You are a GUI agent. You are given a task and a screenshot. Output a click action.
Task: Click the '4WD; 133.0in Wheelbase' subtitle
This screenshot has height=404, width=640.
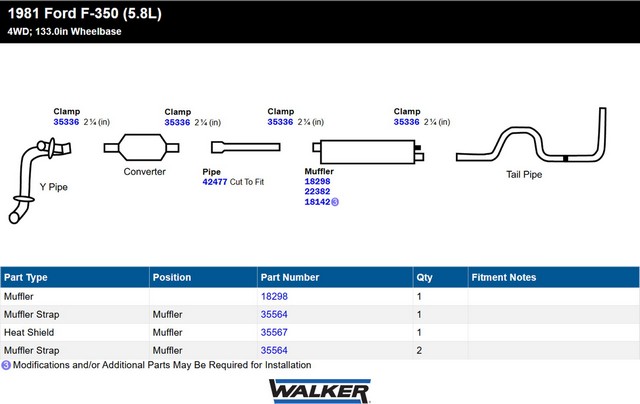tap(64, 32)
